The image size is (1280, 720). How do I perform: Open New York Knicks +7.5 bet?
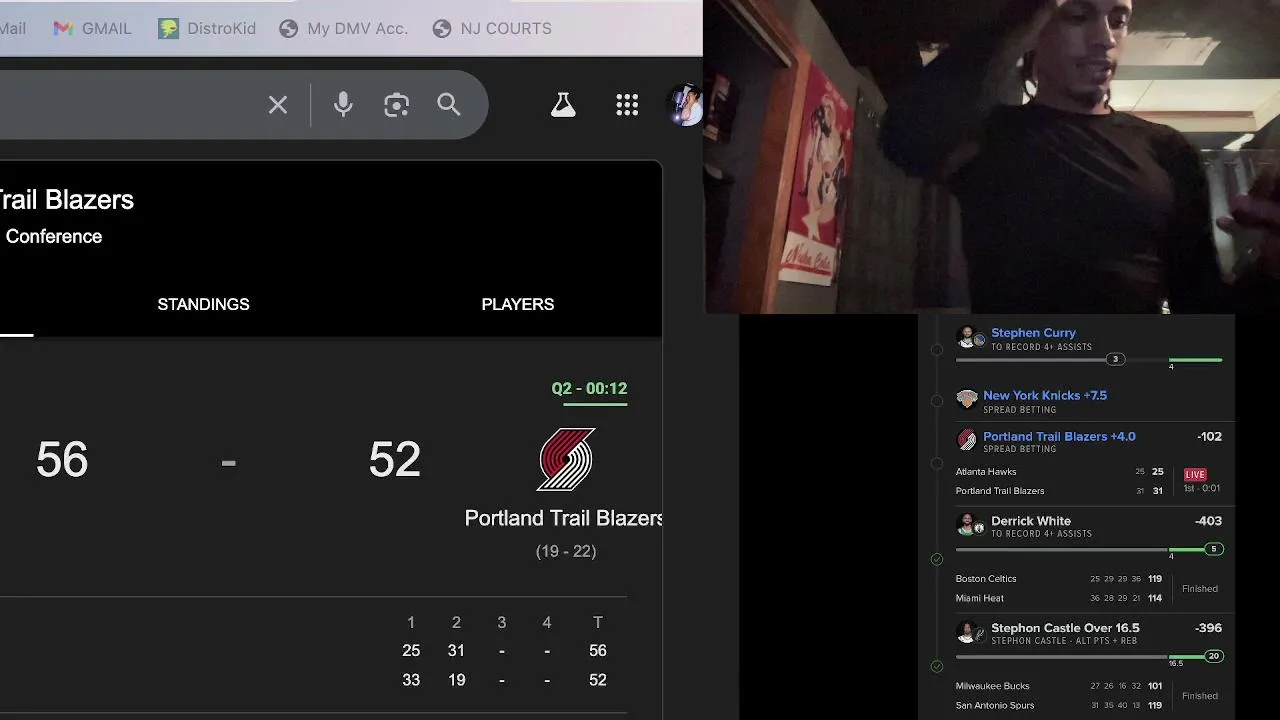pos(1045,395)
